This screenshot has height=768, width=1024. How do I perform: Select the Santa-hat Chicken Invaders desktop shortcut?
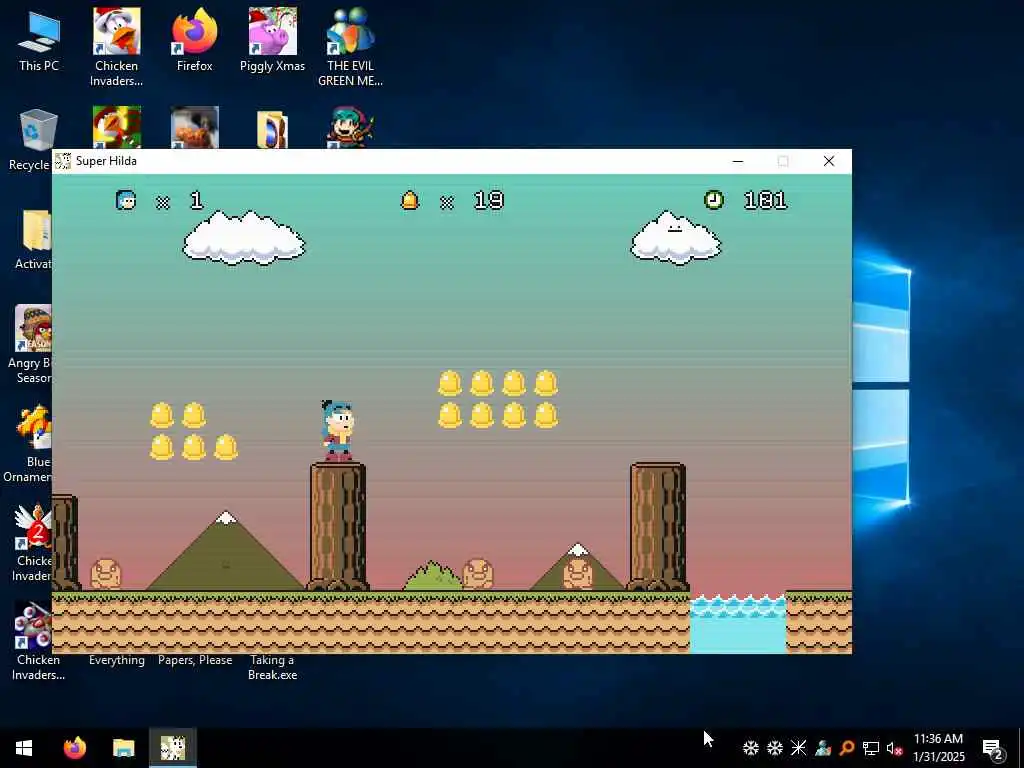coord(116,47)
